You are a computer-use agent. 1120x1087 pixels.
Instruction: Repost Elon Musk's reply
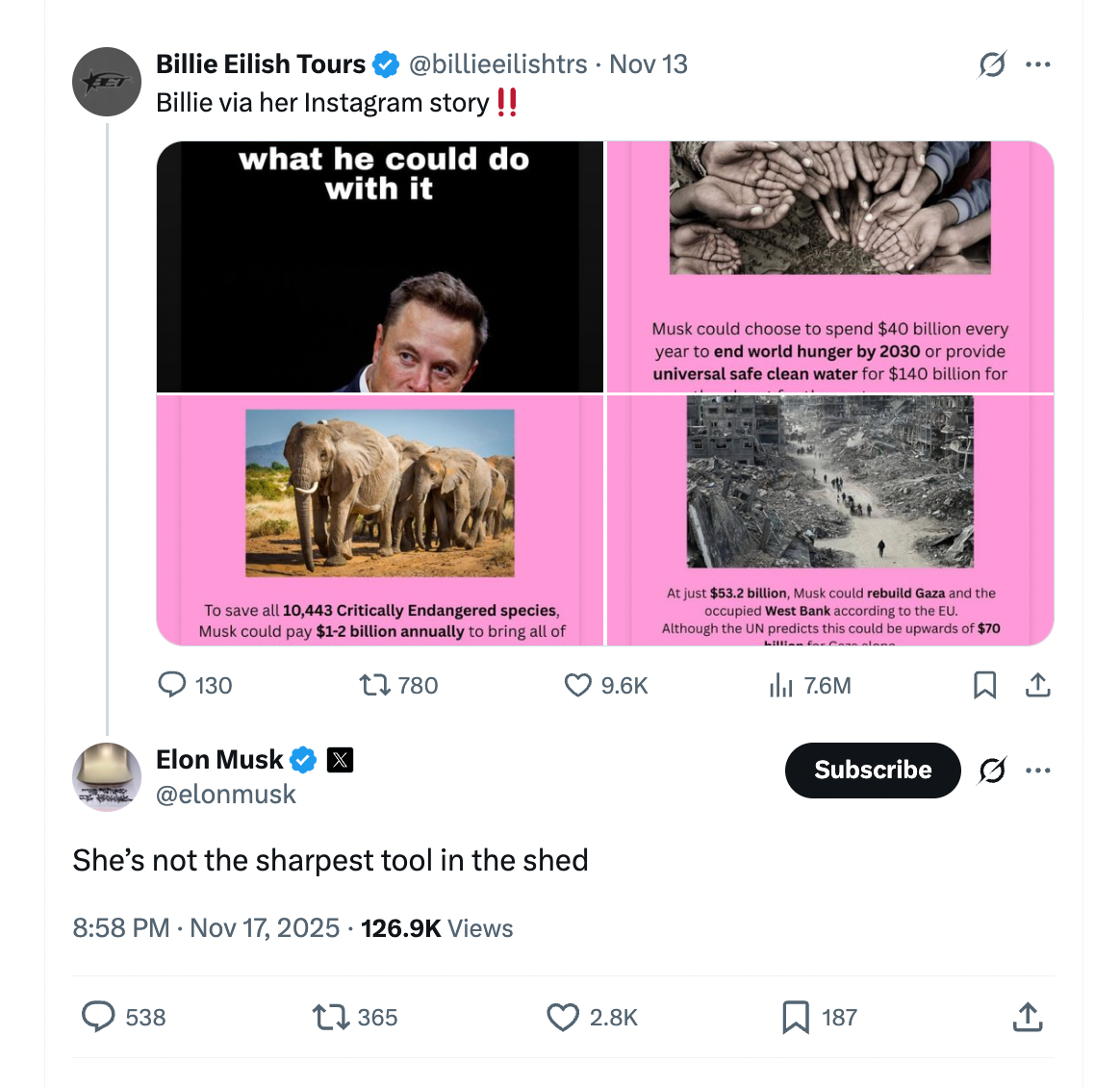pos(328,1017)
